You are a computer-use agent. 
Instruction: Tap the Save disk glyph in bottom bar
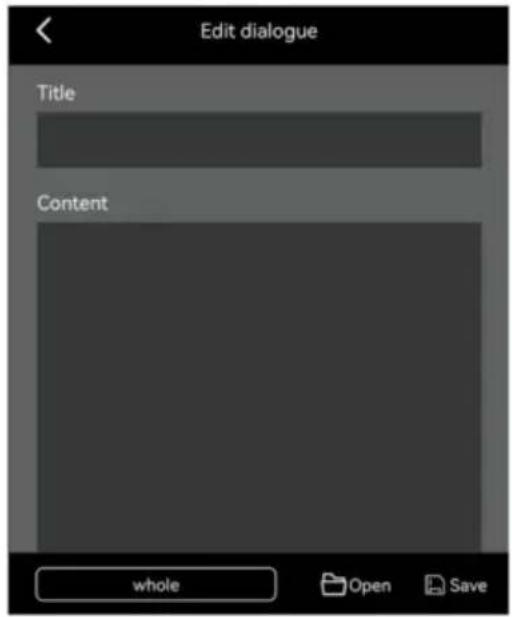434,585
